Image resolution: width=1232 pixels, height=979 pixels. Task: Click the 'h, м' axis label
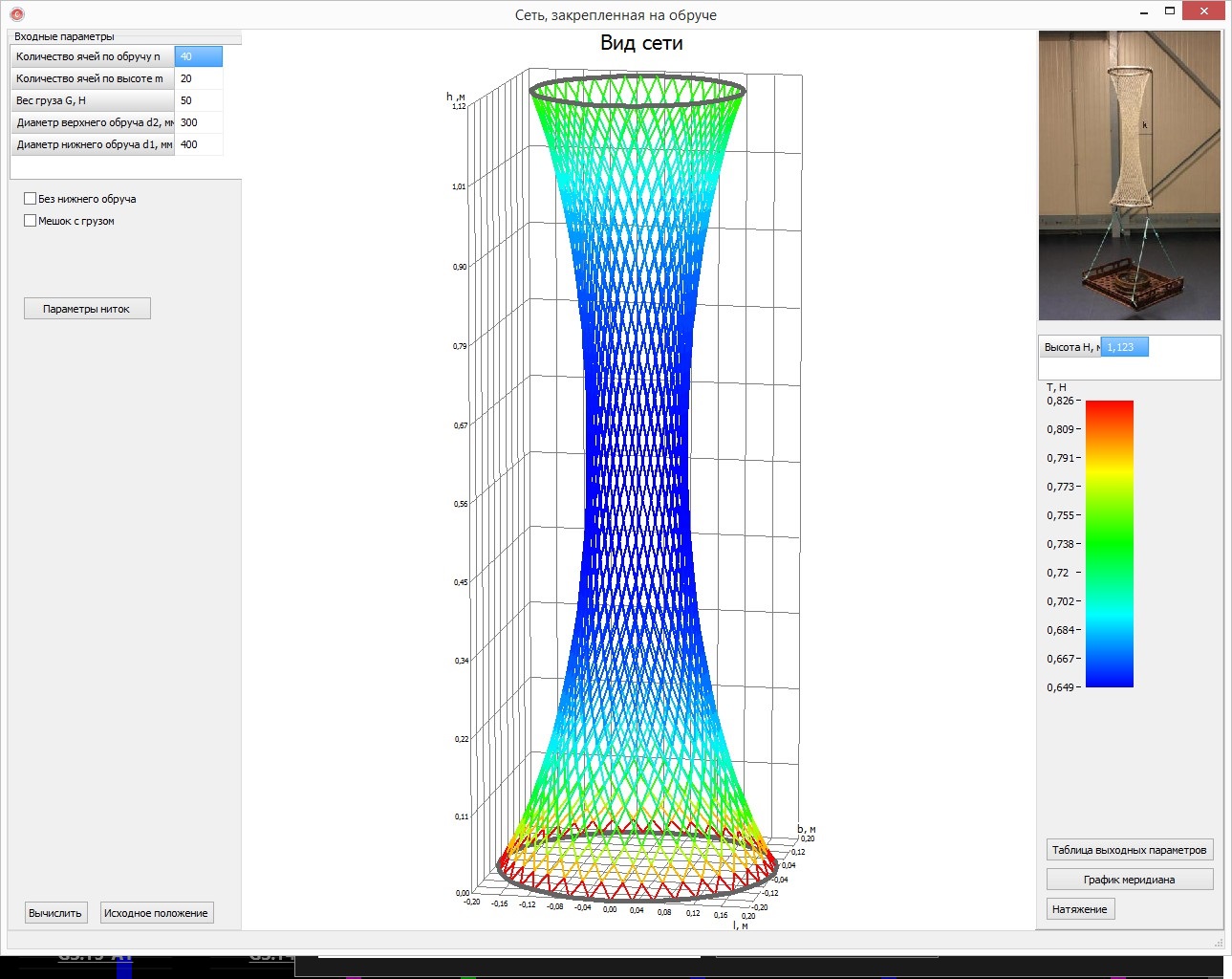click(x=456, y=97)
